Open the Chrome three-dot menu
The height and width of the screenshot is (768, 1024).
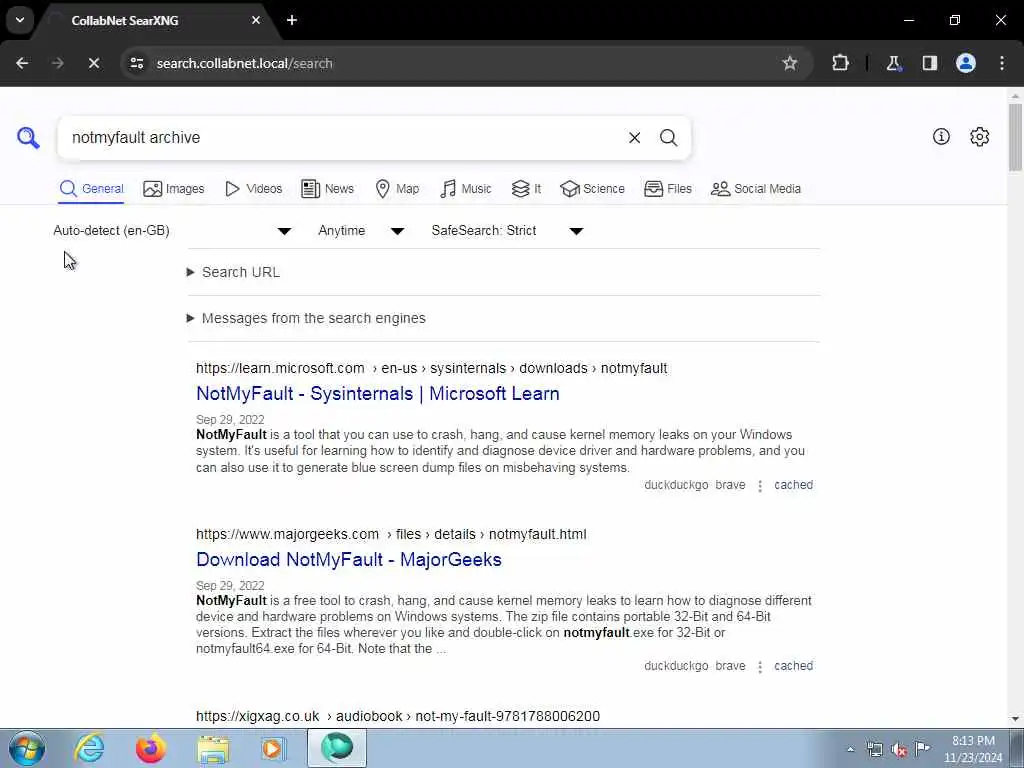point(1002,63)
